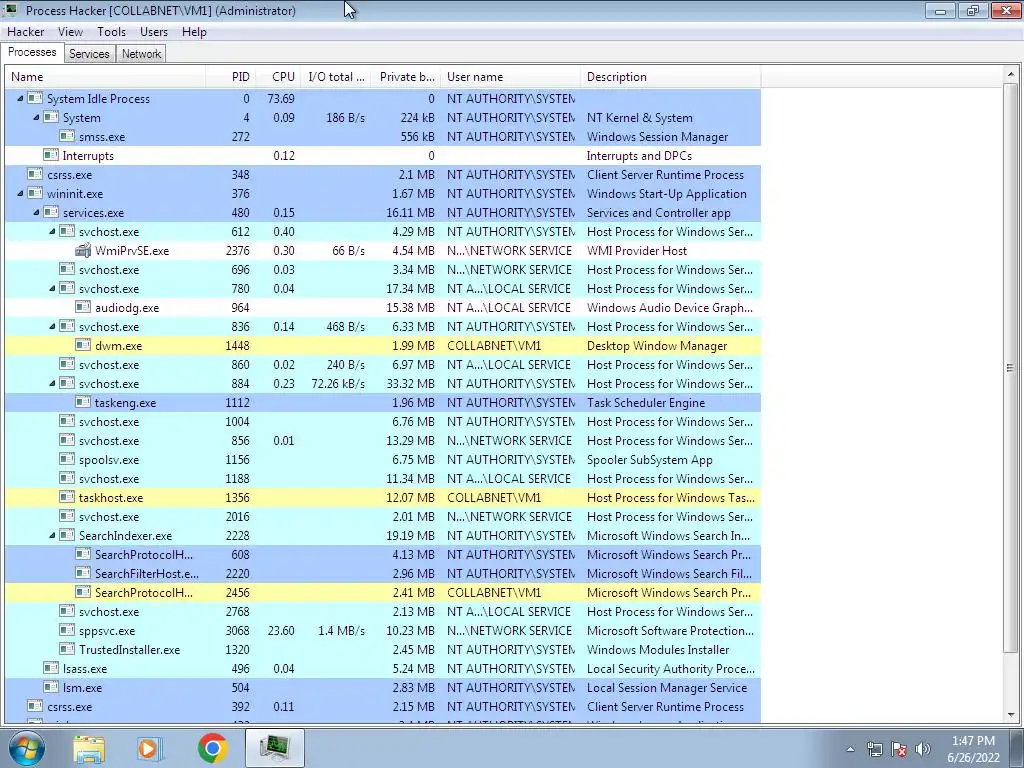Viewport: 1024px width, 768px height.
Task: Open the Users menu
Action: coord(153,31)
